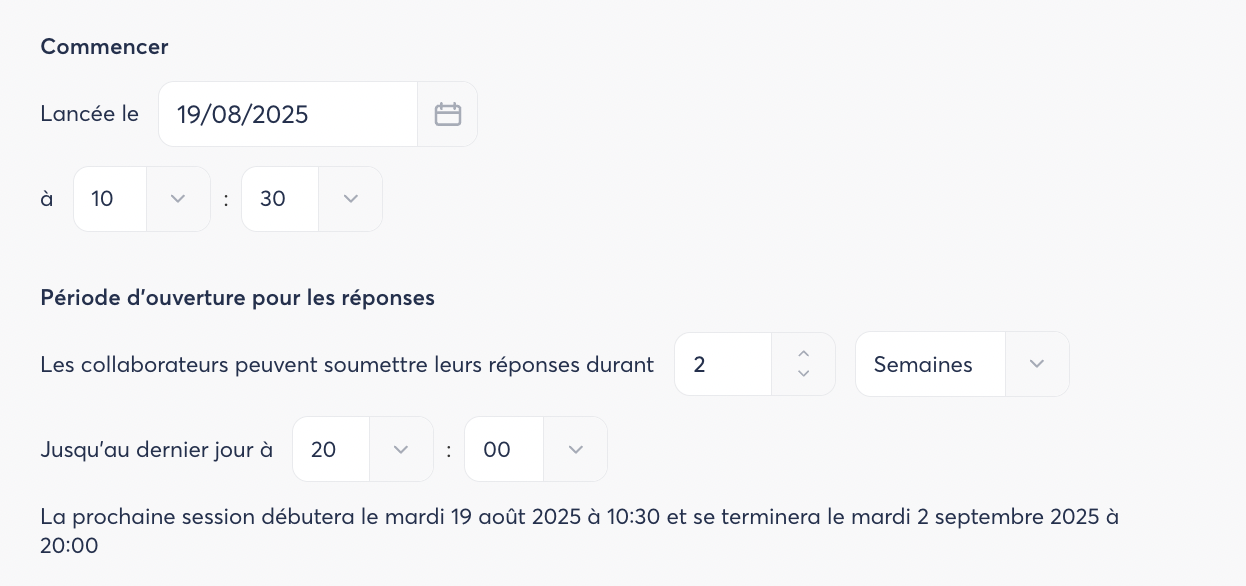The width and height of the screenshot is (1246, 586).
Task: Click the start hour value 10
Action: 109,199
